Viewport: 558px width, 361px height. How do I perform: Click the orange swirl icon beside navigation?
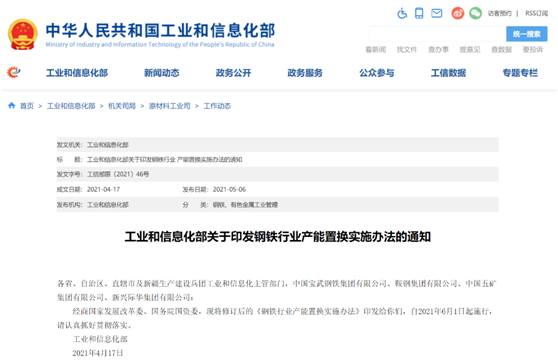coord(14,73)
